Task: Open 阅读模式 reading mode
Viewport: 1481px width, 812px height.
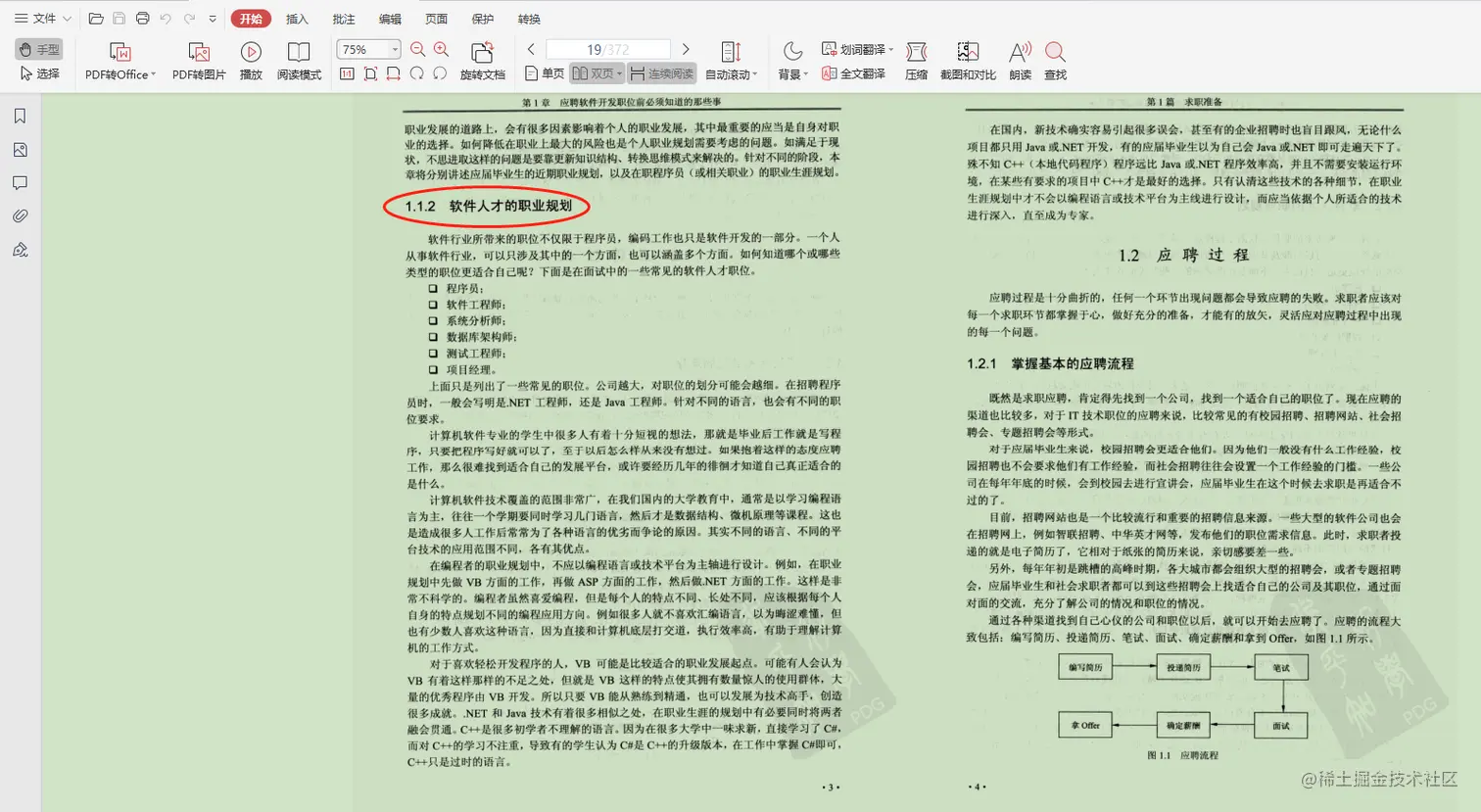Action: (x=298, y=61)
